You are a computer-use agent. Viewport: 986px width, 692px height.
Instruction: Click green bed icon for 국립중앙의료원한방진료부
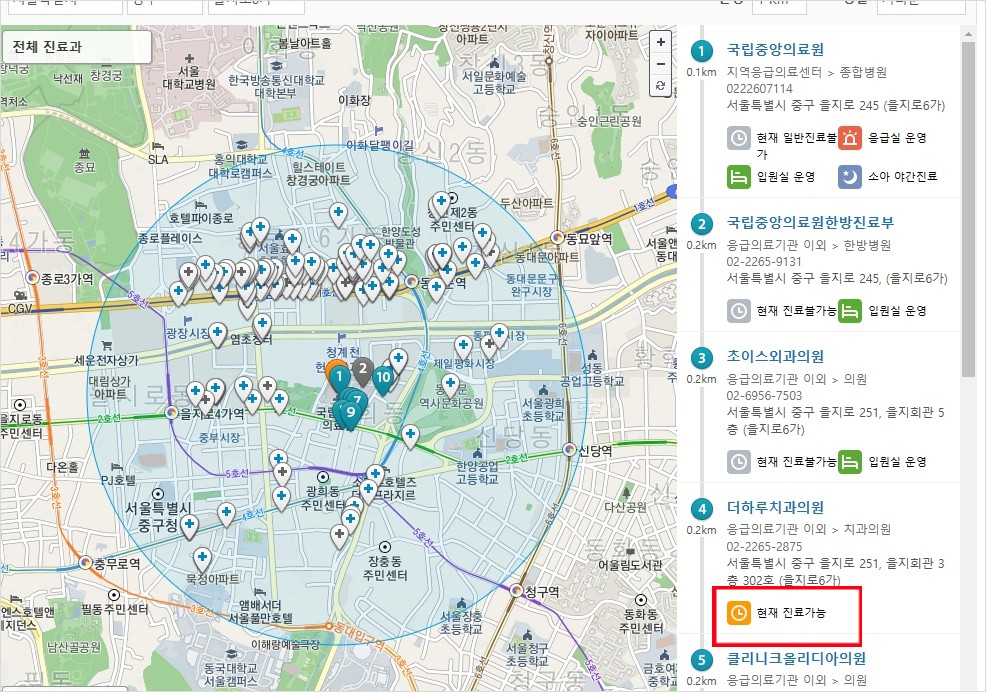click(850, 311)
